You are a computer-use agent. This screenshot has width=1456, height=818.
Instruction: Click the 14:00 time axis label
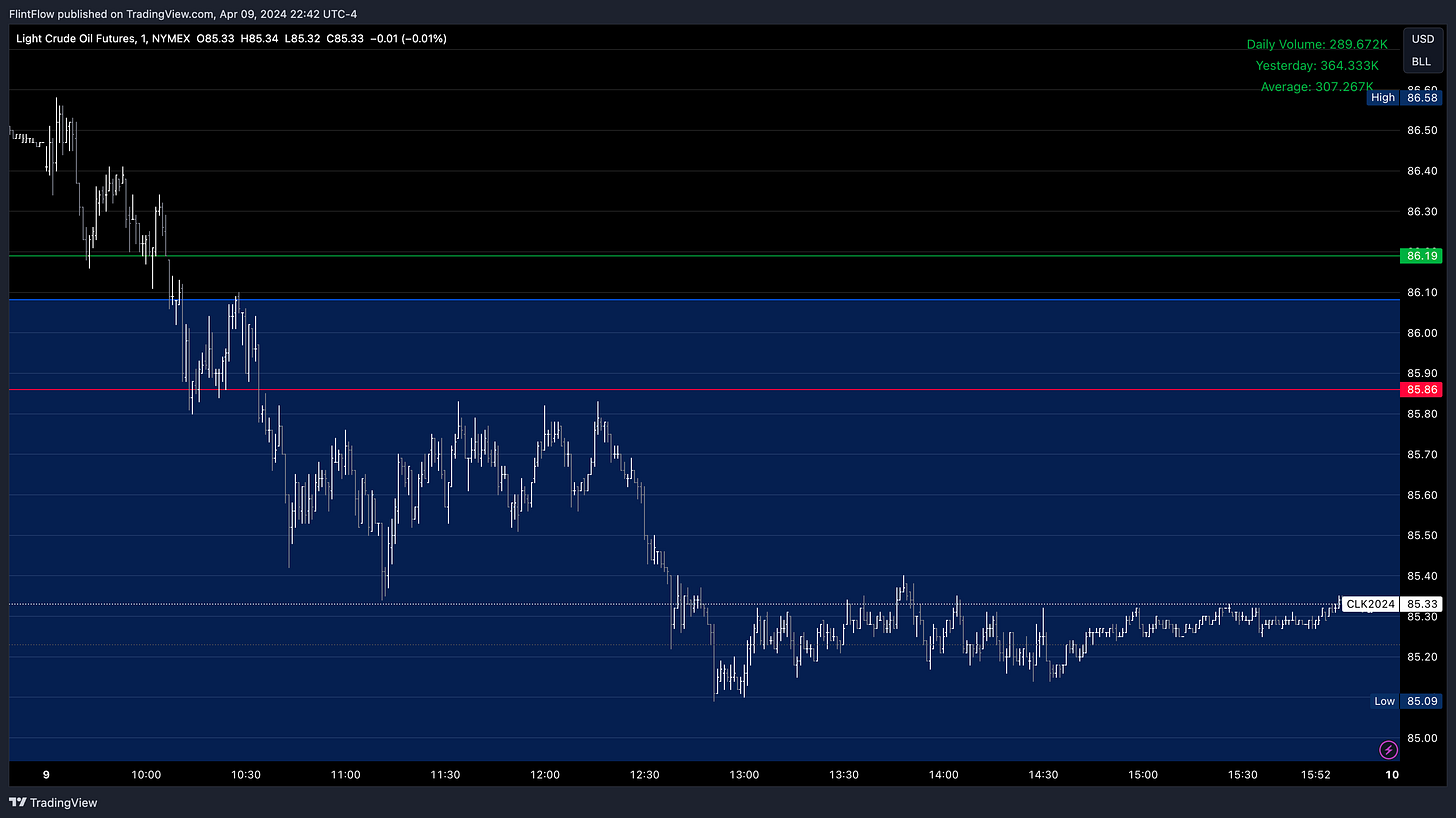click(944, 775)
